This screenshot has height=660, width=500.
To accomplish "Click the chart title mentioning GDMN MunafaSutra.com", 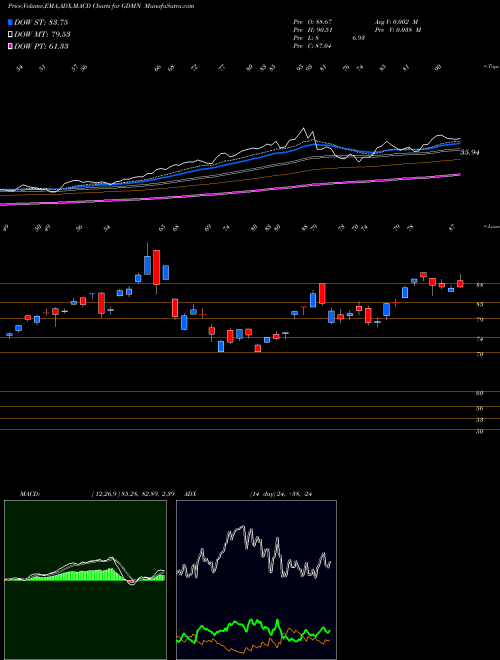I will click(101, 6).
